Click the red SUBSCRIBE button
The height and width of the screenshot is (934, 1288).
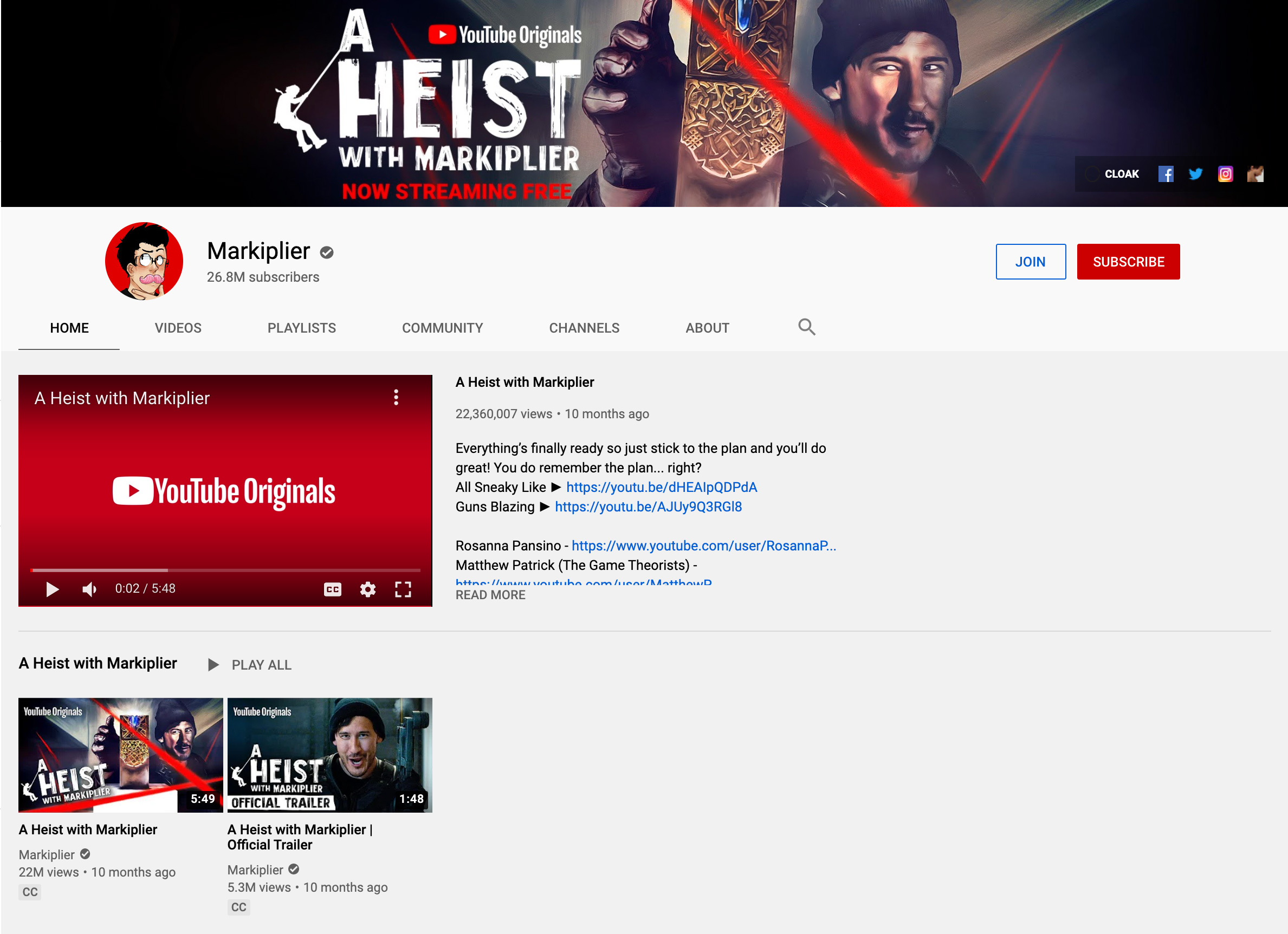1128,262
